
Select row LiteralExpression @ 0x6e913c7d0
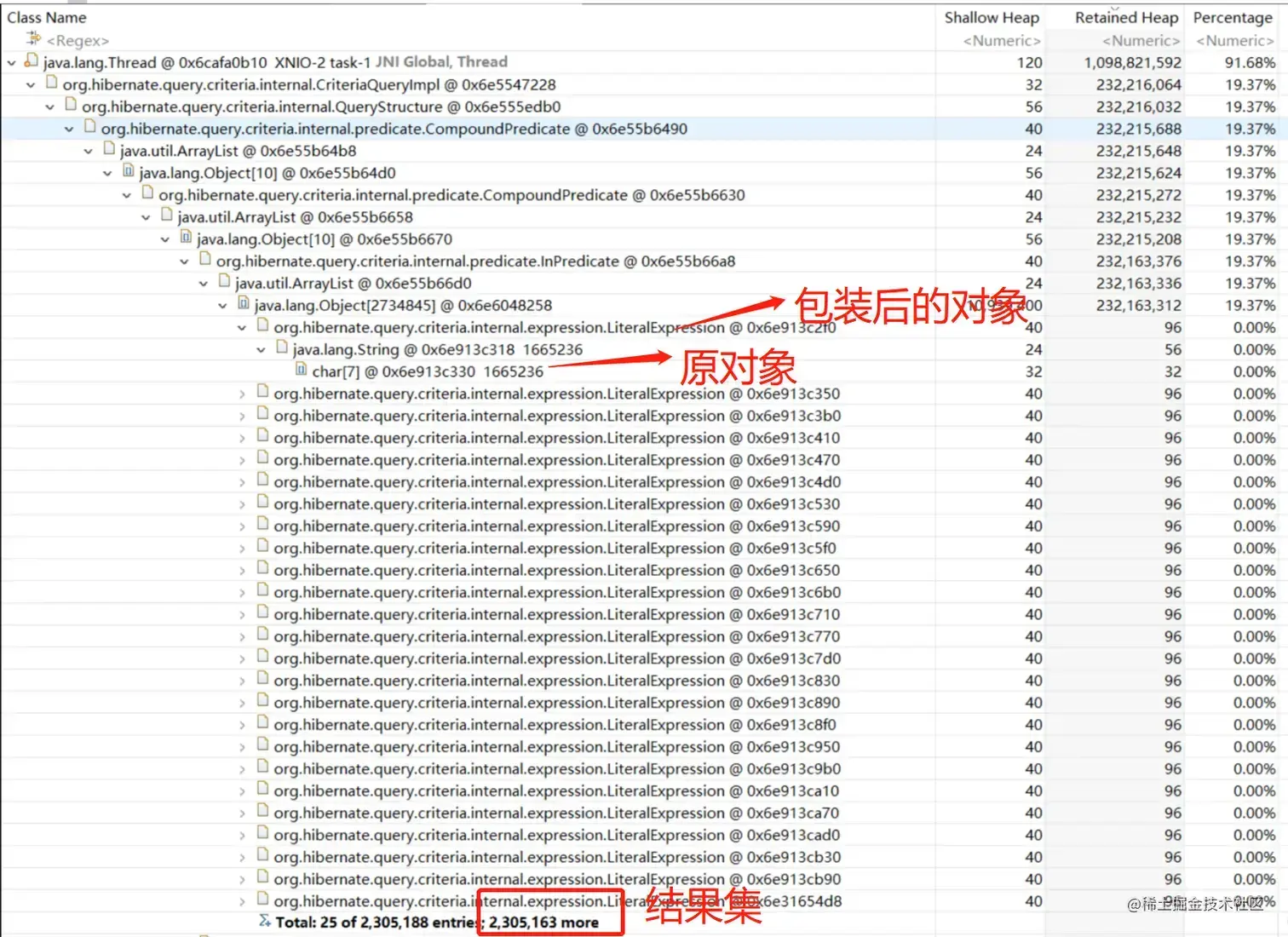click(x=557, y=658)
